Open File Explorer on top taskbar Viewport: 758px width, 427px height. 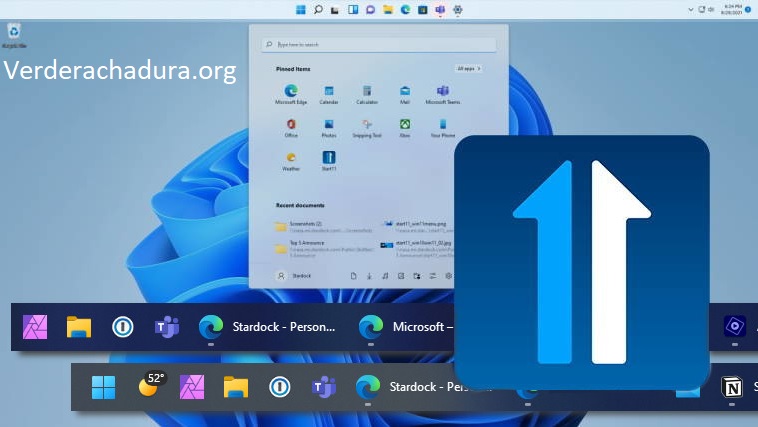pyautogui.click(x=388, y=10)
